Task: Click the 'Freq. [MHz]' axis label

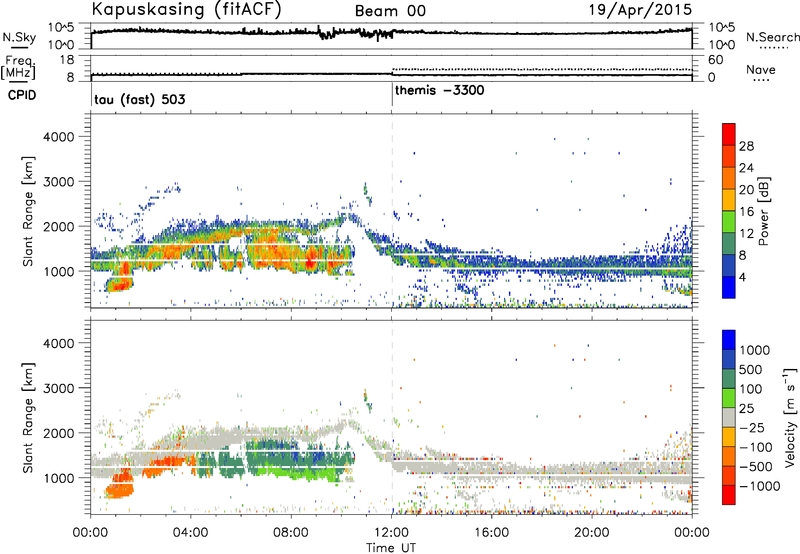Action: 18,68
